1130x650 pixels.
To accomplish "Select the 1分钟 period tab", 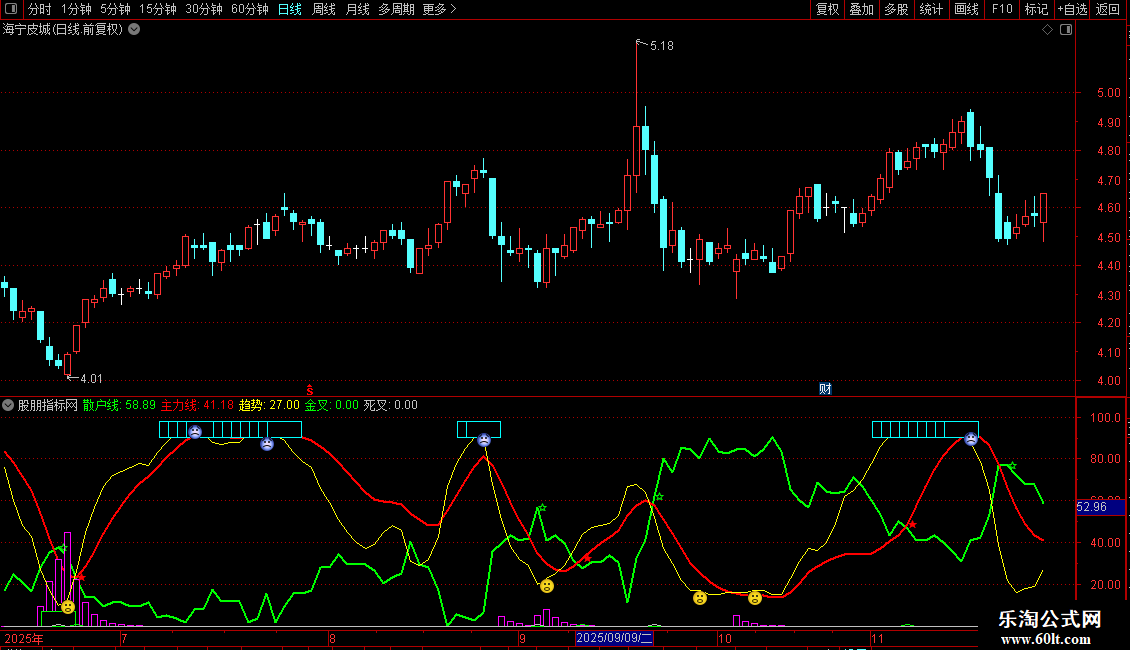I will click(76, 9).
